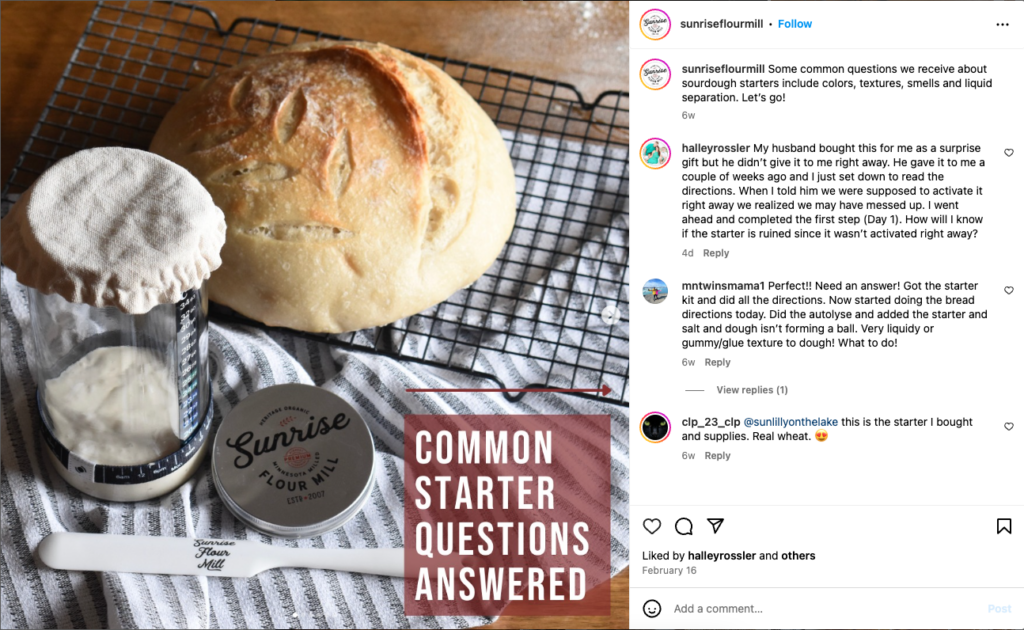The height and width of the screenshot is (630, 1024).
Task: Expand View replies (1)
Action: (752, 390)
